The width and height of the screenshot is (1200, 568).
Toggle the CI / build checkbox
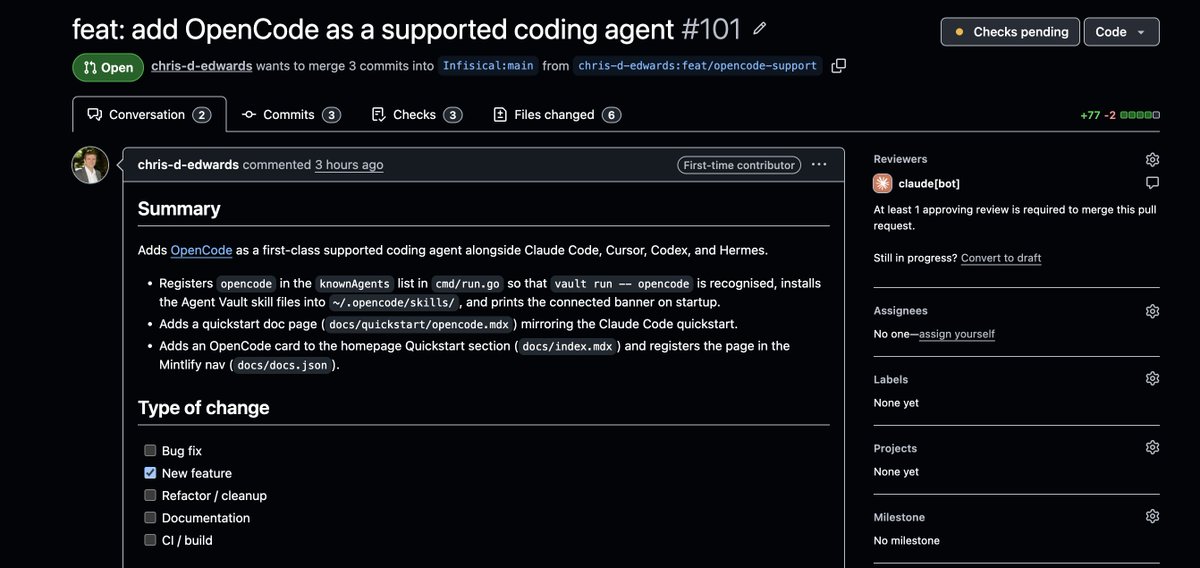[150, 540]
